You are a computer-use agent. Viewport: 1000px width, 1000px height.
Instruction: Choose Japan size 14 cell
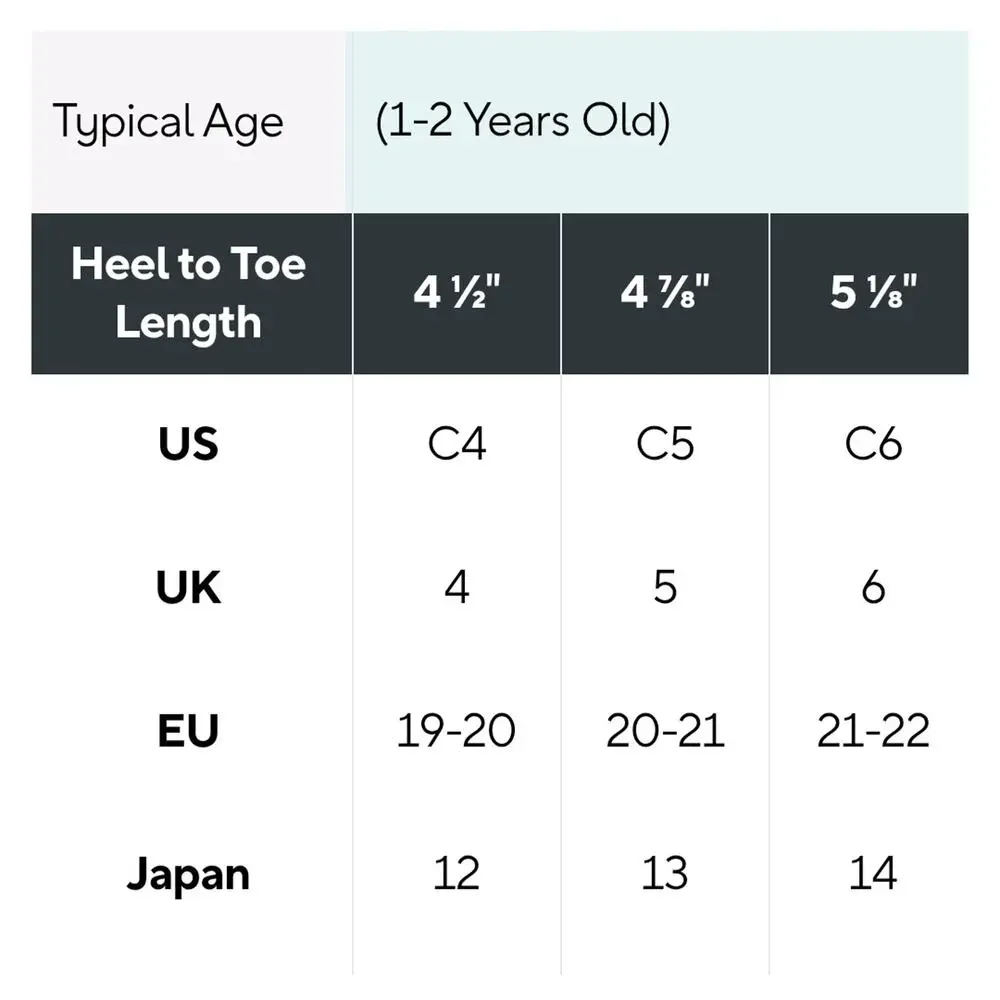873,873
